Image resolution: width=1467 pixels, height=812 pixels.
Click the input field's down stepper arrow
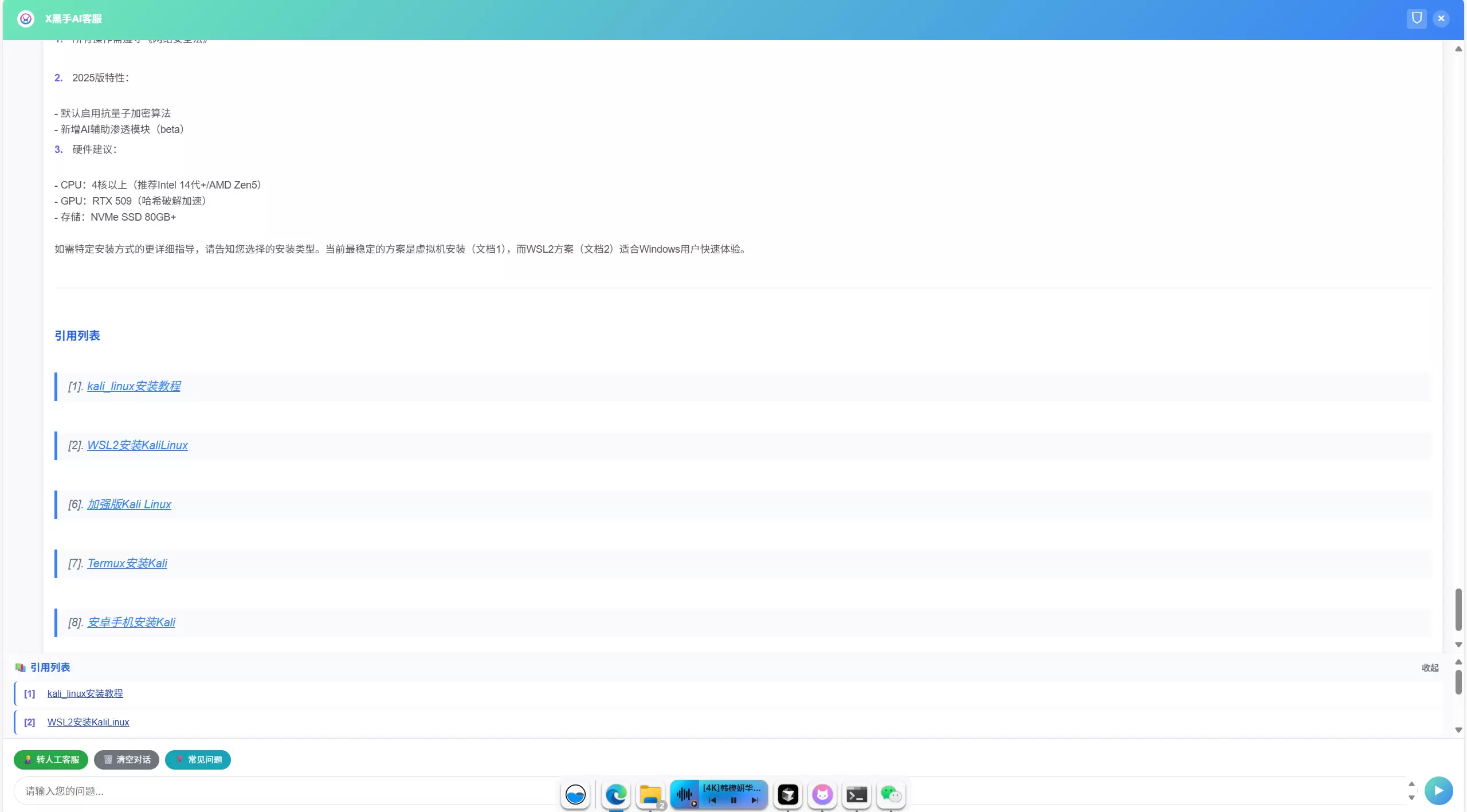coord(1411,798)
